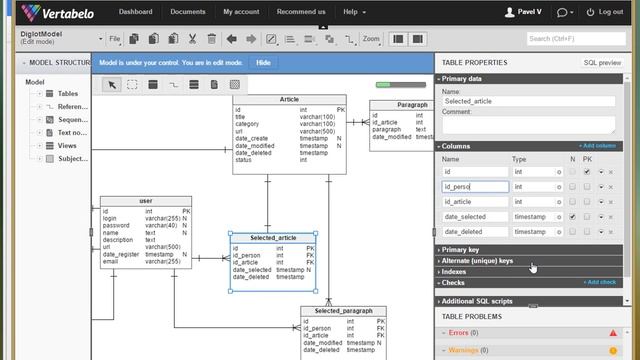The width and height of the screenshot is (640, 360).
Task: Open the Dashboard menu item
Action: click(136, 12)
